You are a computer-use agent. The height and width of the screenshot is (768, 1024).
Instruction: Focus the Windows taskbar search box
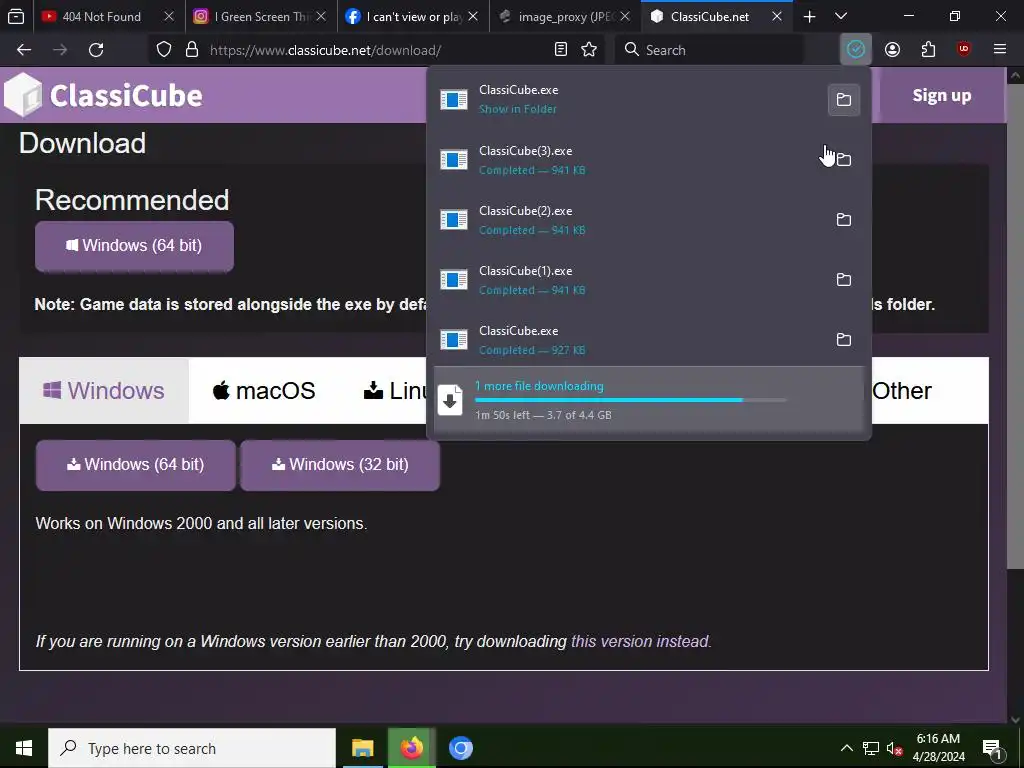pyautogui.click(x=192, y=748)
